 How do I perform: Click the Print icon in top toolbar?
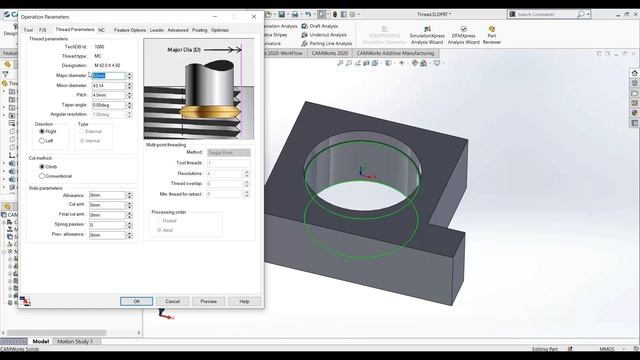point(295,14)
